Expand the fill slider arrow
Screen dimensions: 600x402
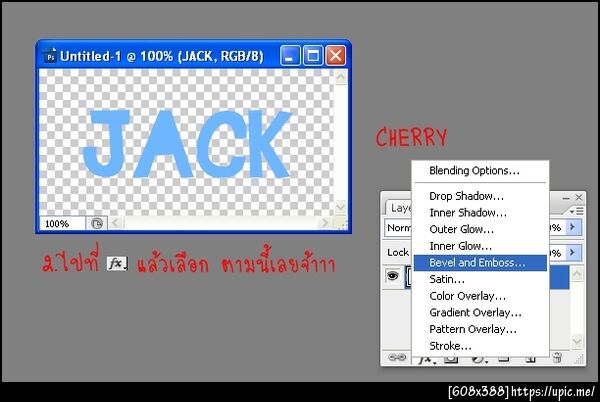[x=573, y=252]
